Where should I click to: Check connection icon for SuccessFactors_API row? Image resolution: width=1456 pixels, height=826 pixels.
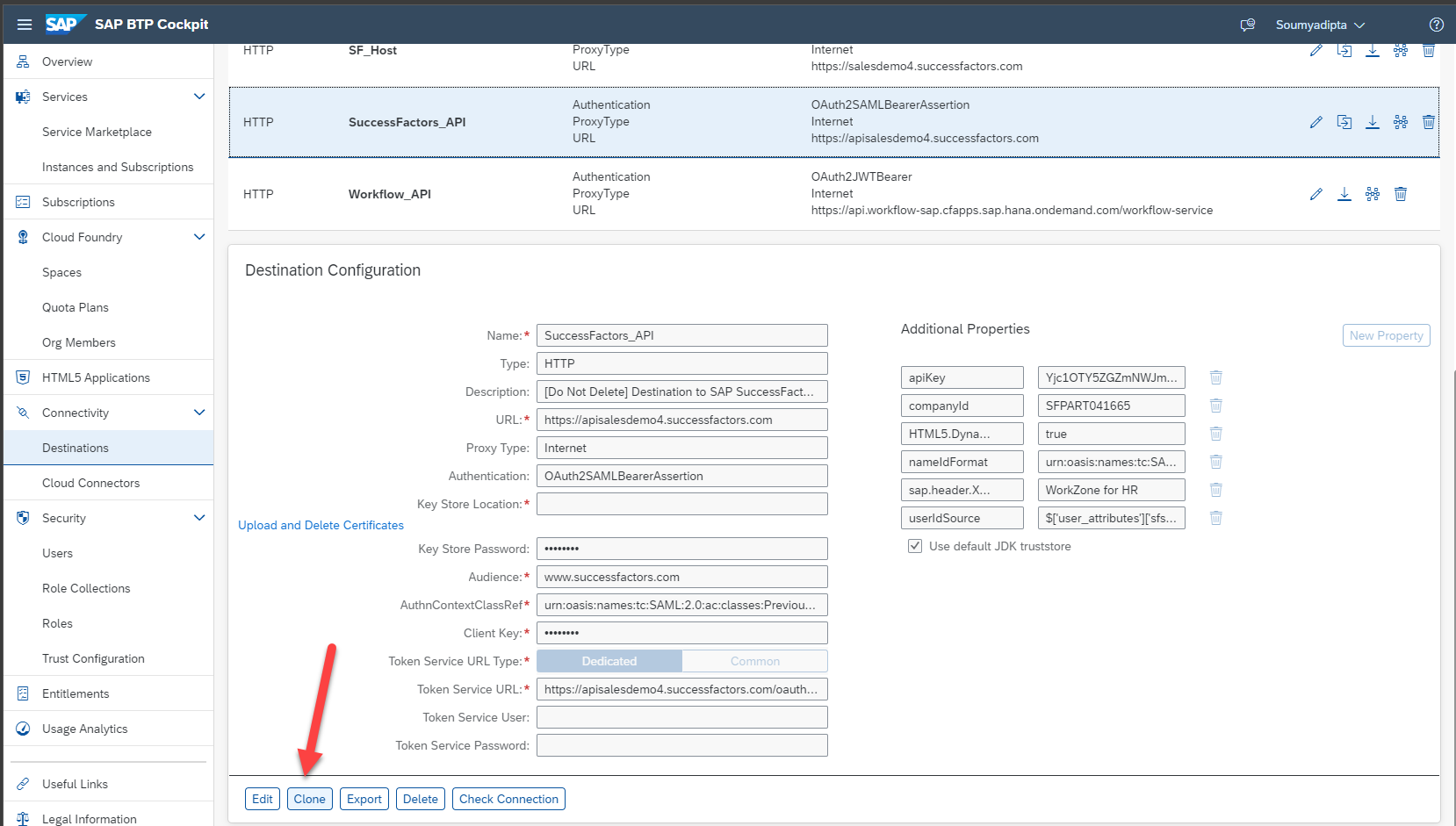(1401, 122)
